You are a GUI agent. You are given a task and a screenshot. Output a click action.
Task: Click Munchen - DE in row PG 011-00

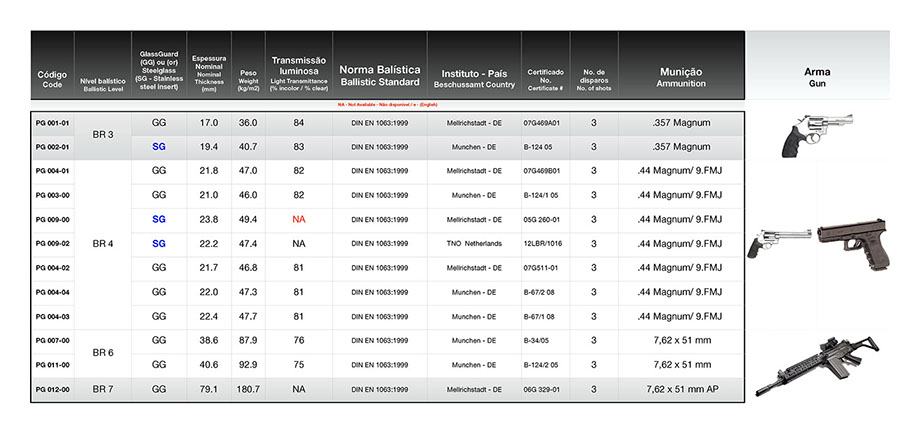pos(474,365)
